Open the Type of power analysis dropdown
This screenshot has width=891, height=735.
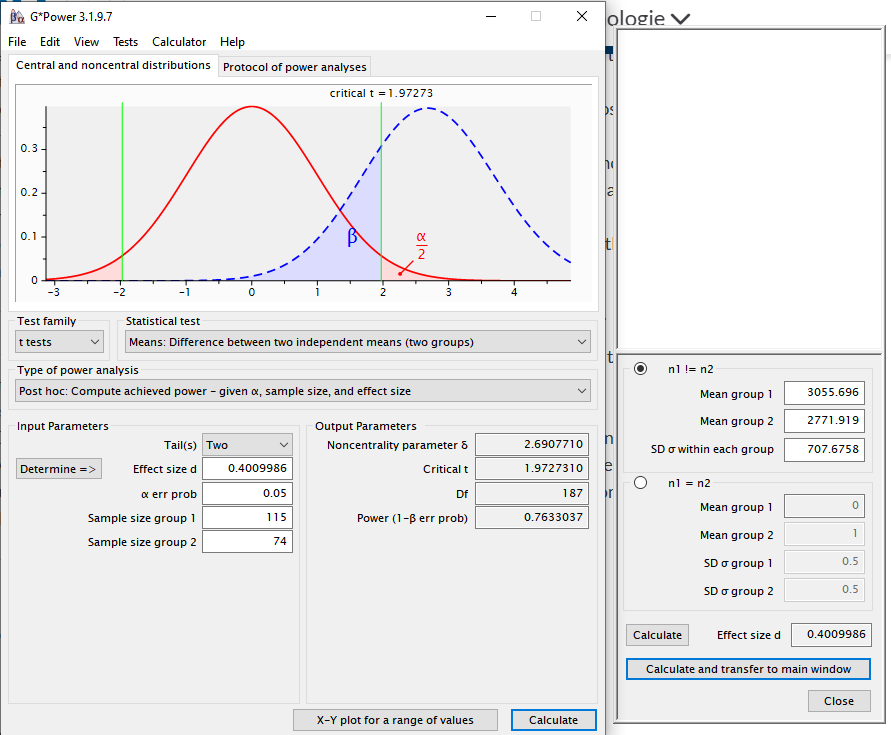(303, 391)
